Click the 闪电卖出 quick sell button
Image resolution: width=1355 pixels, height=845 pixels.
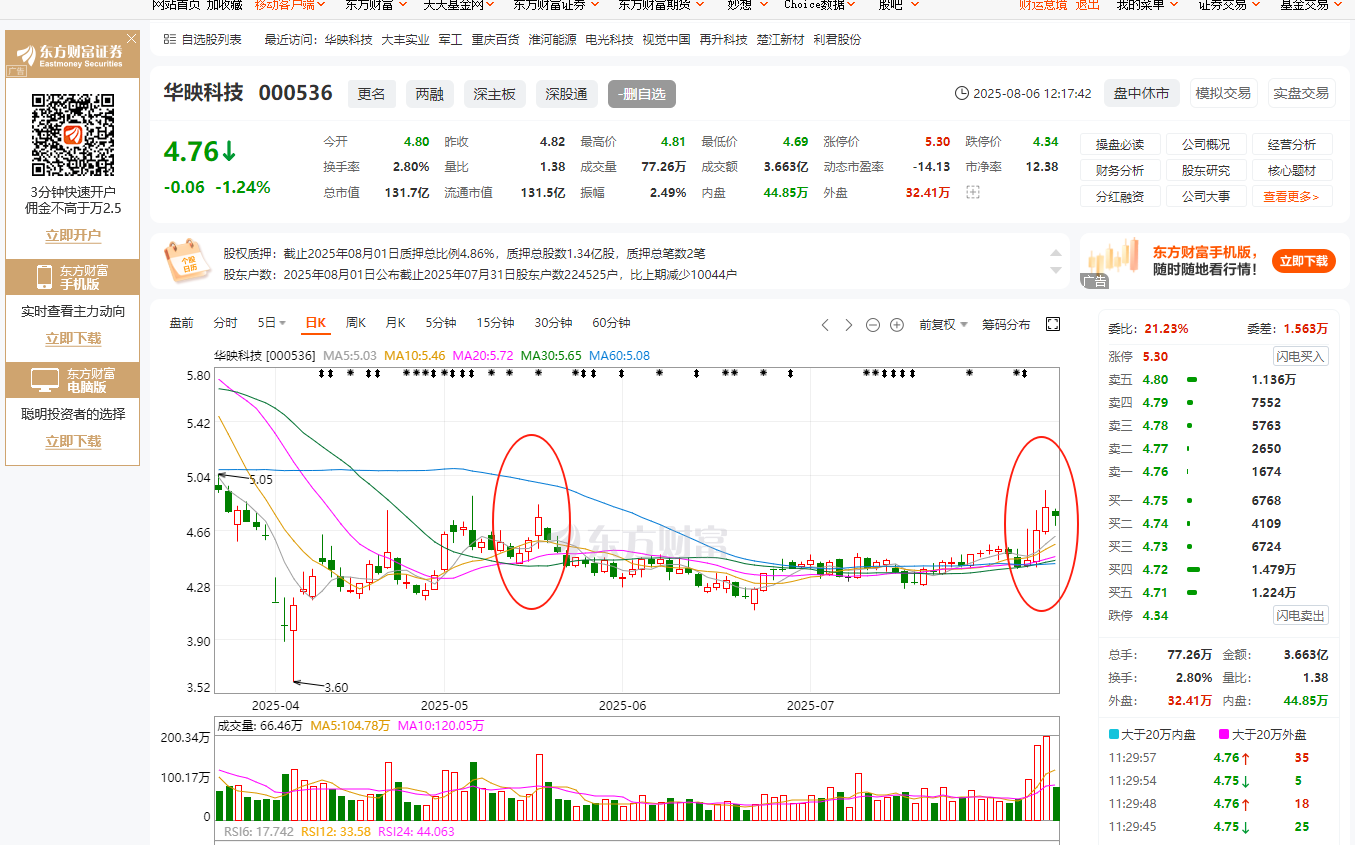point(1300,615)
